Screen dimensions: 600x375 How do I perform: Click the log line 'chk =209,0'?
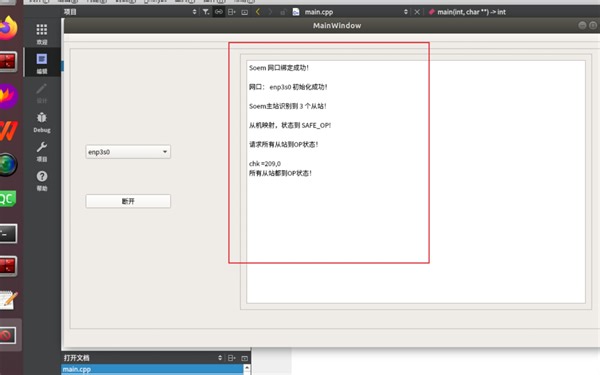tap(265, 163)
